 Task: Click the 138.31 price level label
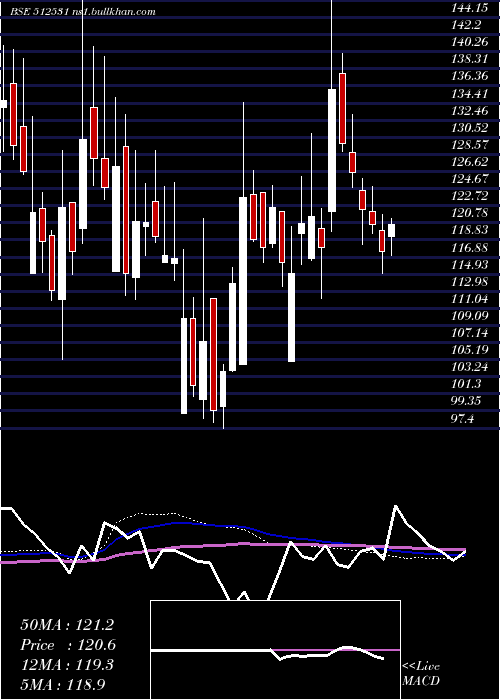[468, 58]
